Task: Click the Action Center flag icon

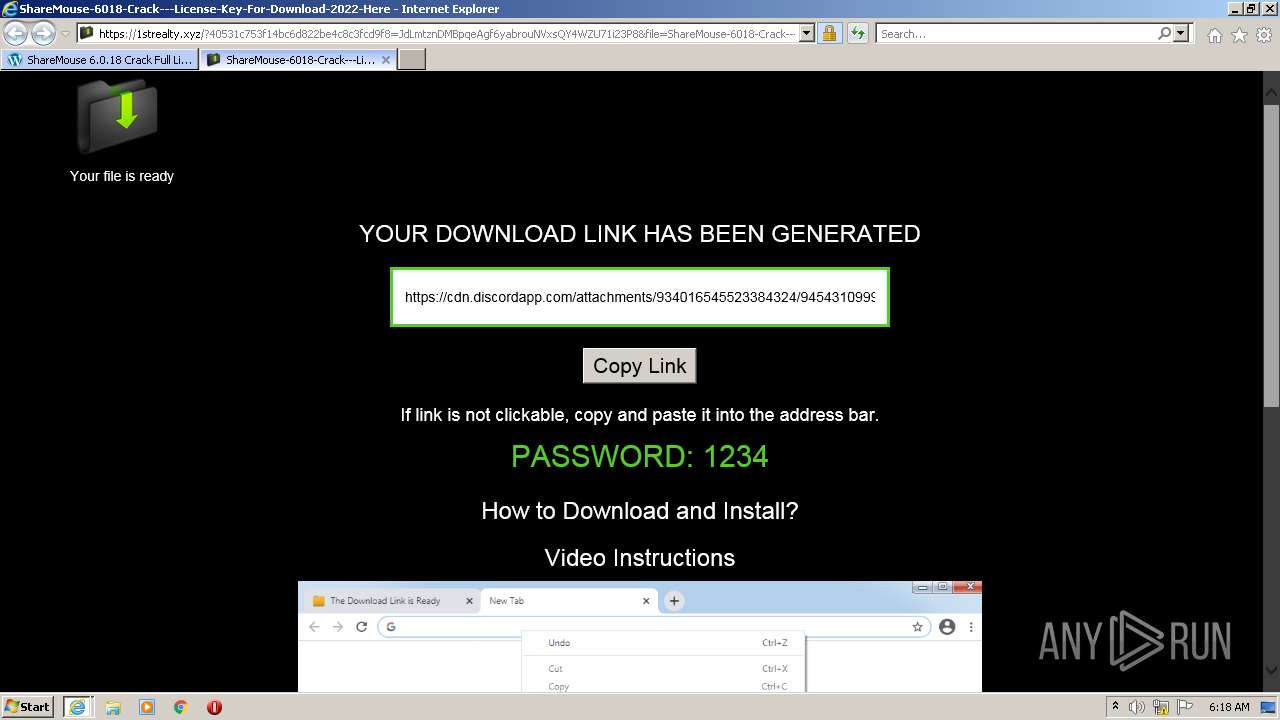Action: (1184, 707)
